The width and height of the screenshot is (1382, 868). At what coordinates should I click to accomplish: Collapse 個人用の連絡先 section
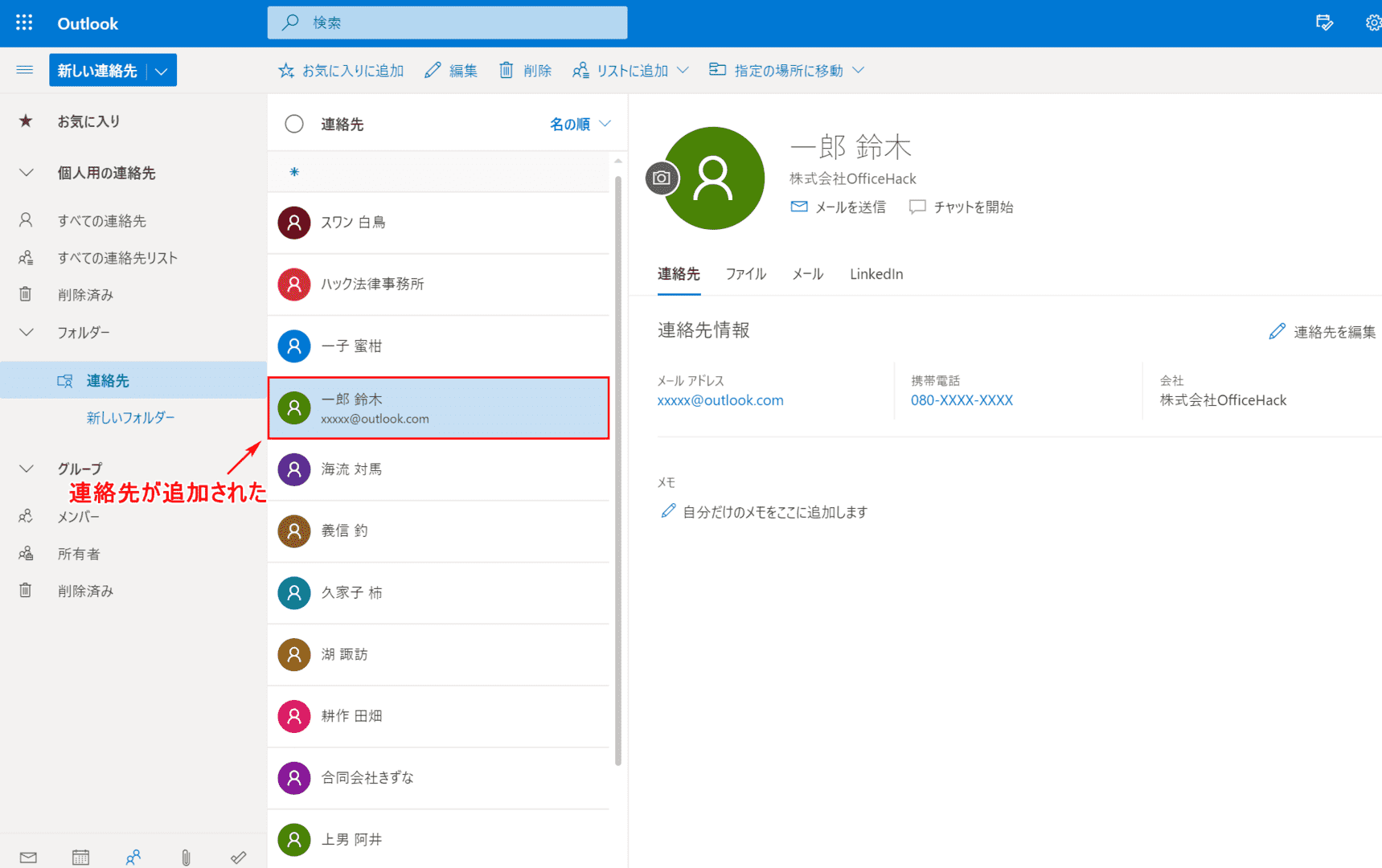pos(27,173)
